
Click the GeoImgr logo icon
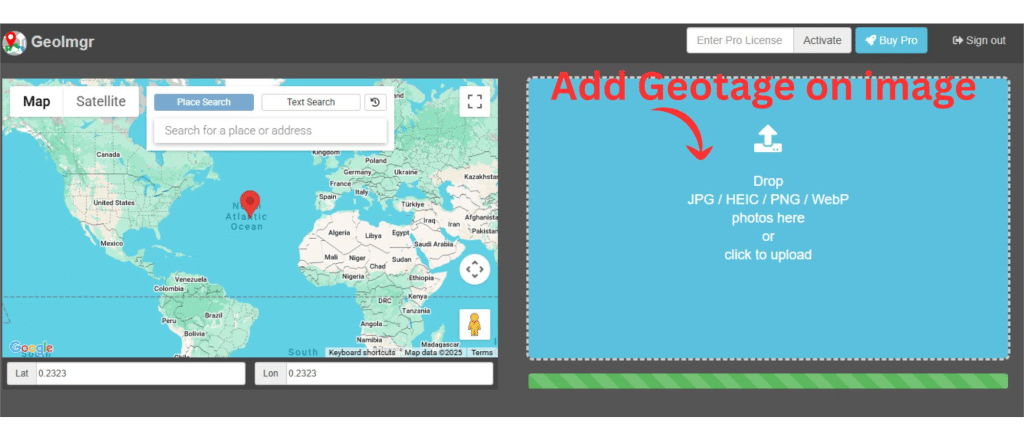14,42
